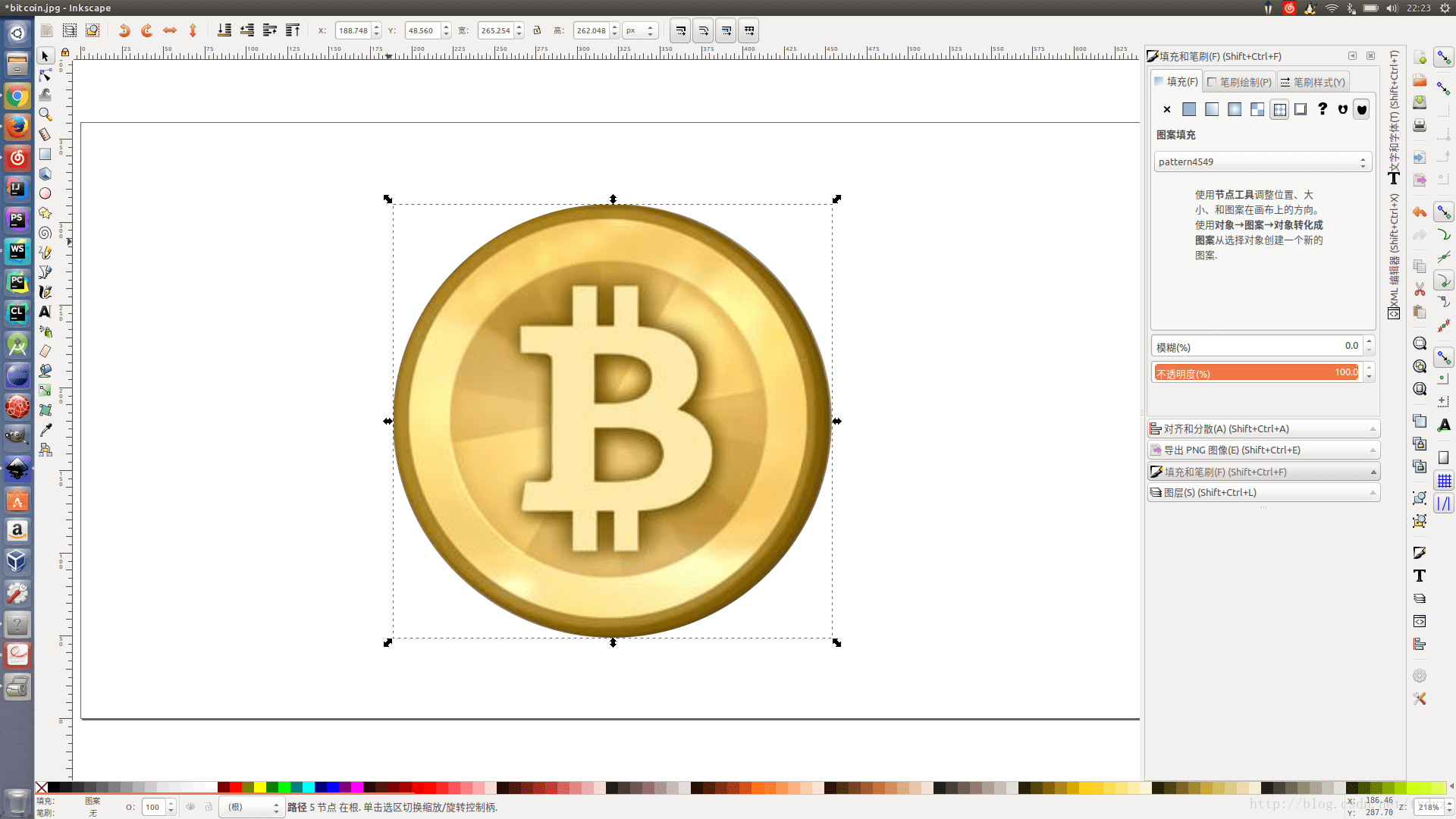Open the XML editor from command bar
The height and width of the screenshot is (819, 1456).
coord(1420,621)
